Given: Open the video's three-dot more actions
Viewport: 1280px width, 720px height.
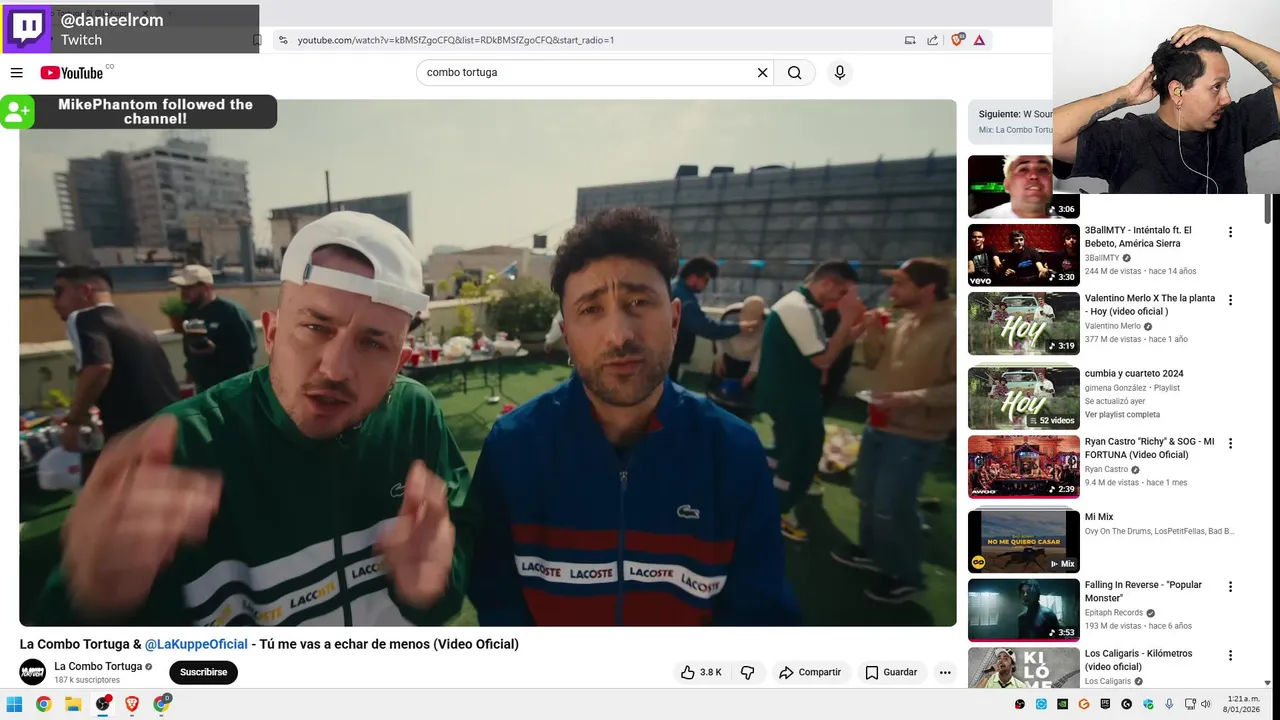Looking at the screenshot, I should (945, 672).
